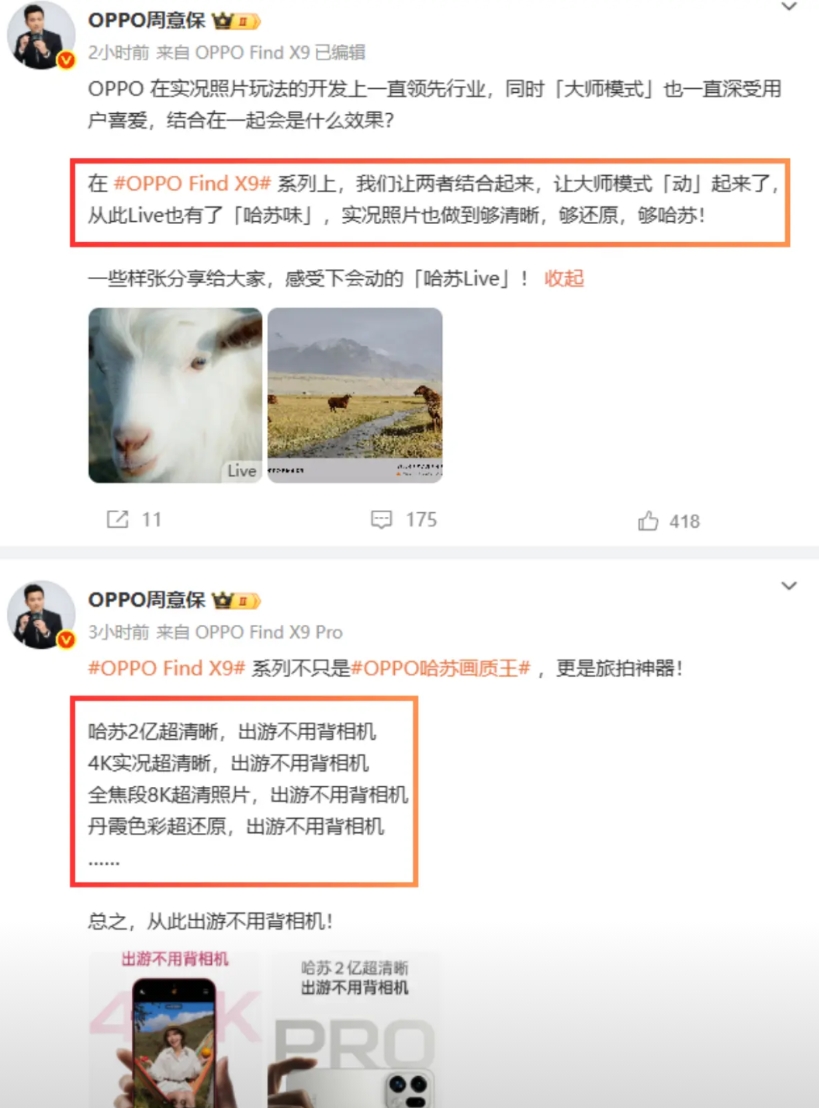Click the crown membership badge on second post

tap(236, 601)
